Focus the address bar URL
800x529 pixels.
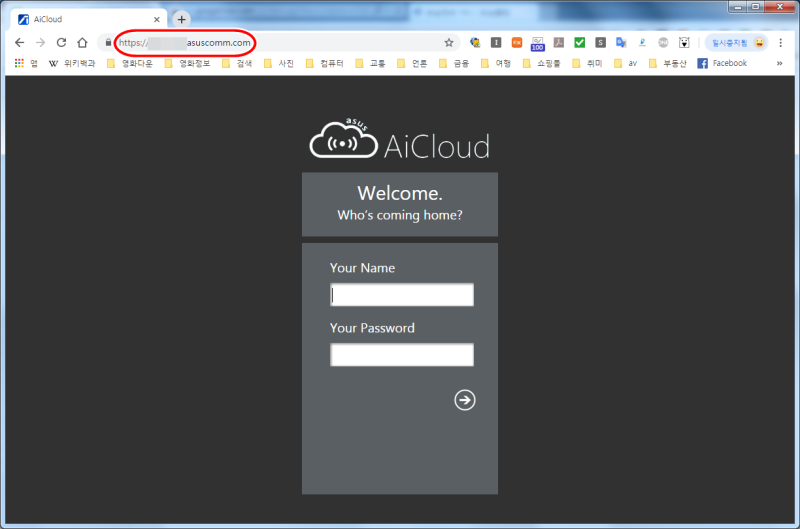185,43
